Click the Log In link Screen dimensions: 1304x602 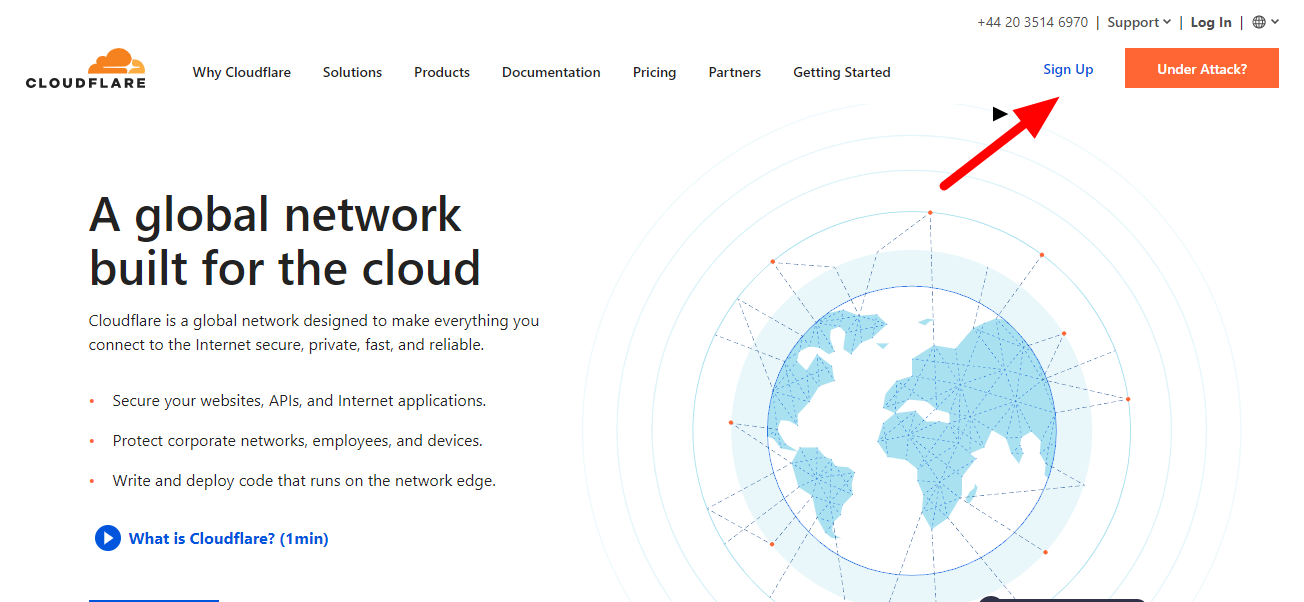pyautogui.click(x=1211, y=22)
